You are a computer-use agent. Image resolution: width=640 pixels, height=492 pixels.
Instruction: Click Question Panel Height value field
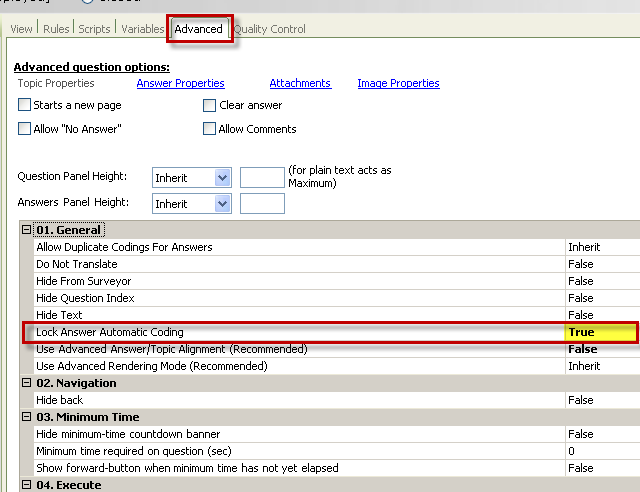pyautogui.click(x=262, y=178)
